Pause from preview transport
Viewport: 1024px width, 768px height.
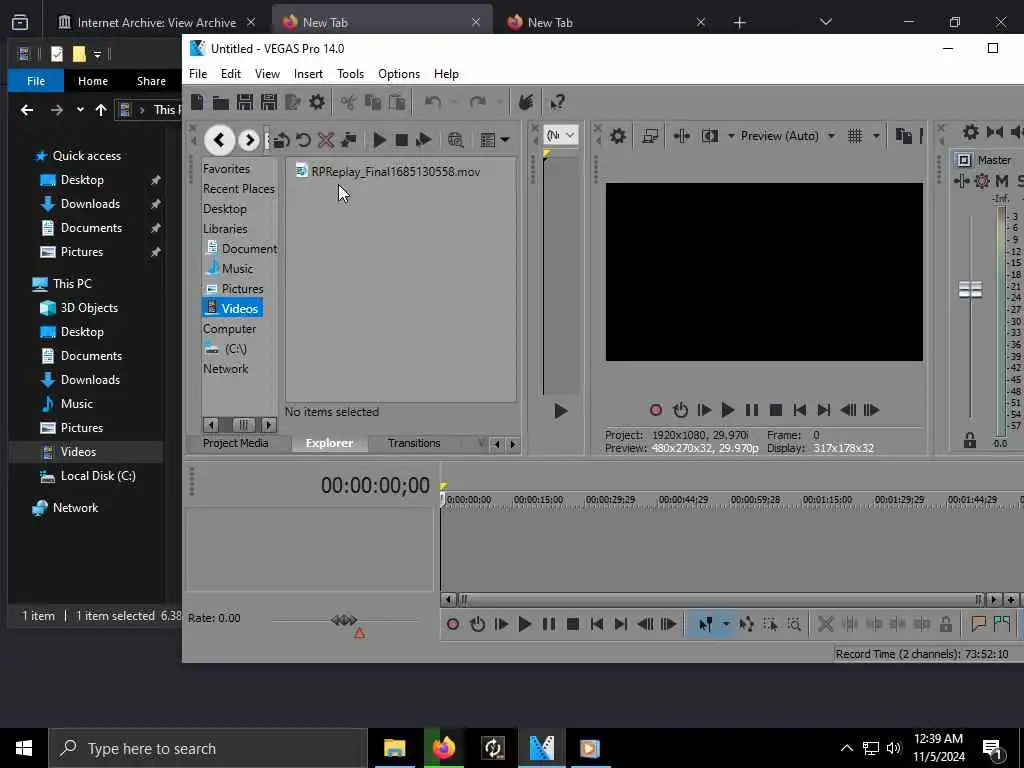[x=752, y=410]
